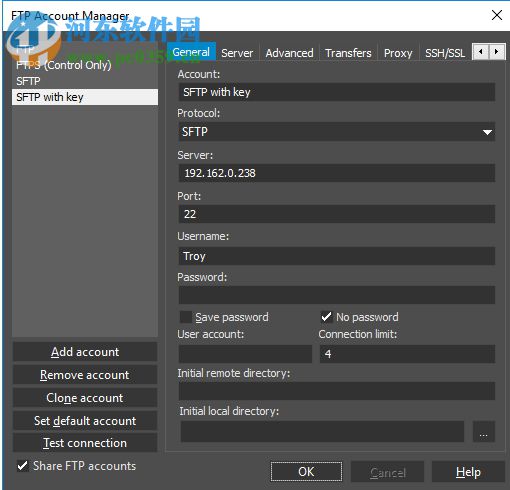Click the tab strip right arrow
The height and width of the screenshot is (490, 510).
497,52
